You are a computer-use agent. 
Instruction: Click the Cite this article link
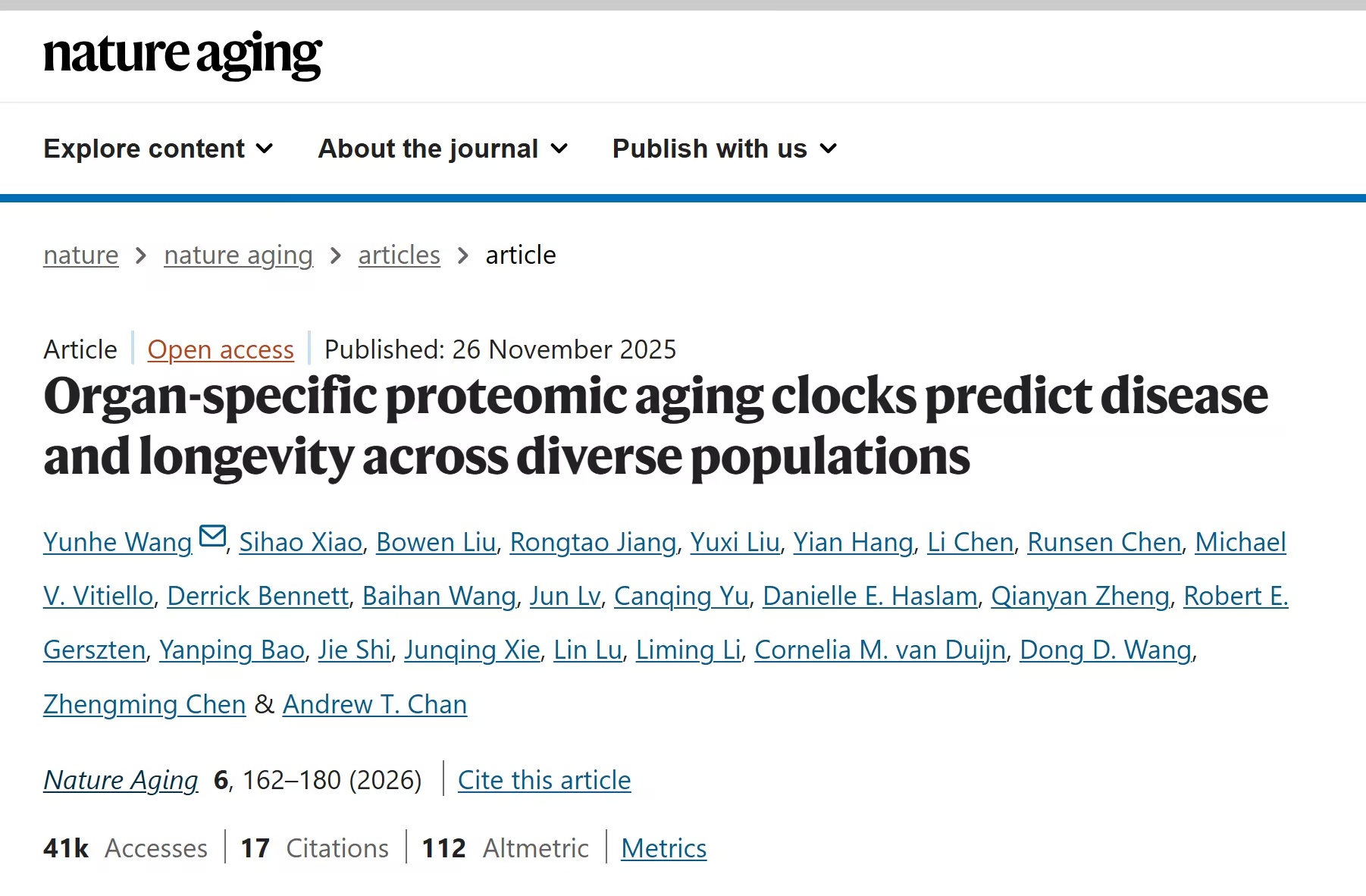pos(544,780)
